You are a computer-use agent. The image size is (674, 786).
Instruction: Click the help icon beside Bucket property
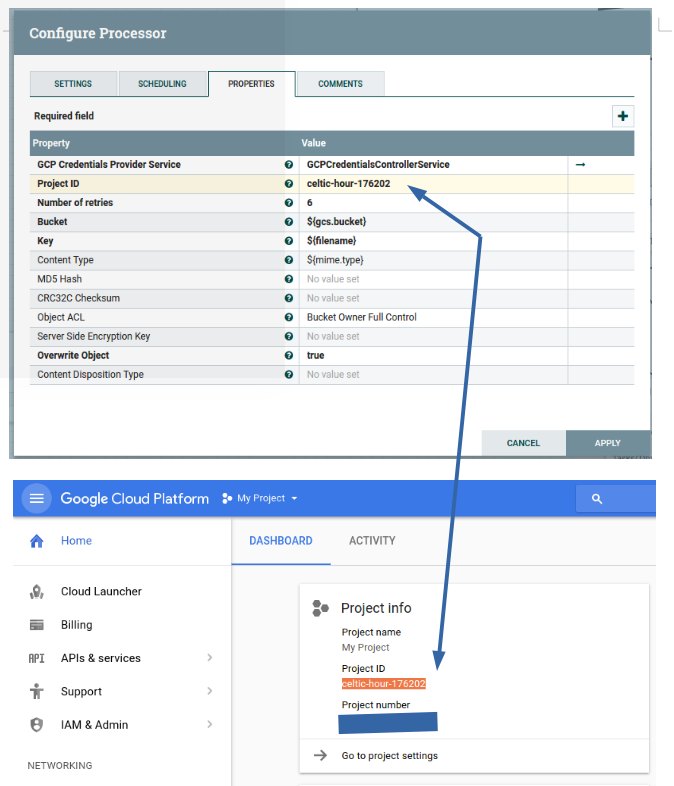(x=289, y=222)
